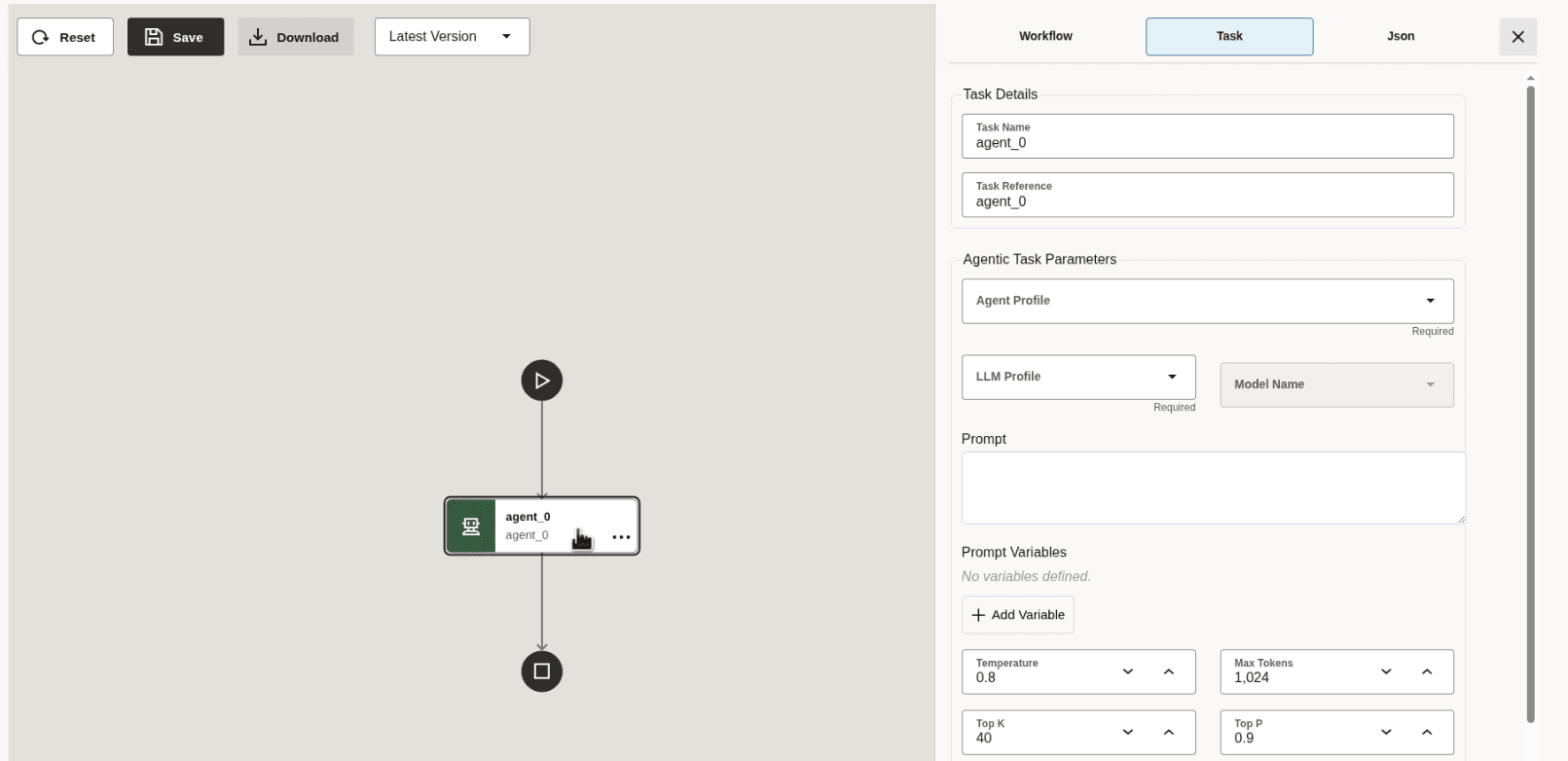Decrease the Temperature value
1568x761 pixels.
(x=1128, y=671)
